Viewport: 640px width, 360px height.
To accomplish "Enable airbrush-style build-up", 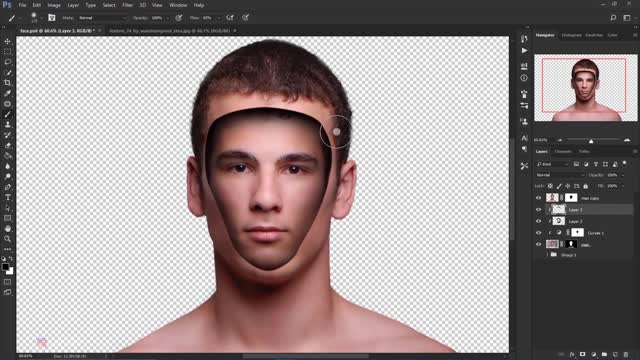I will tap(230, 18).
